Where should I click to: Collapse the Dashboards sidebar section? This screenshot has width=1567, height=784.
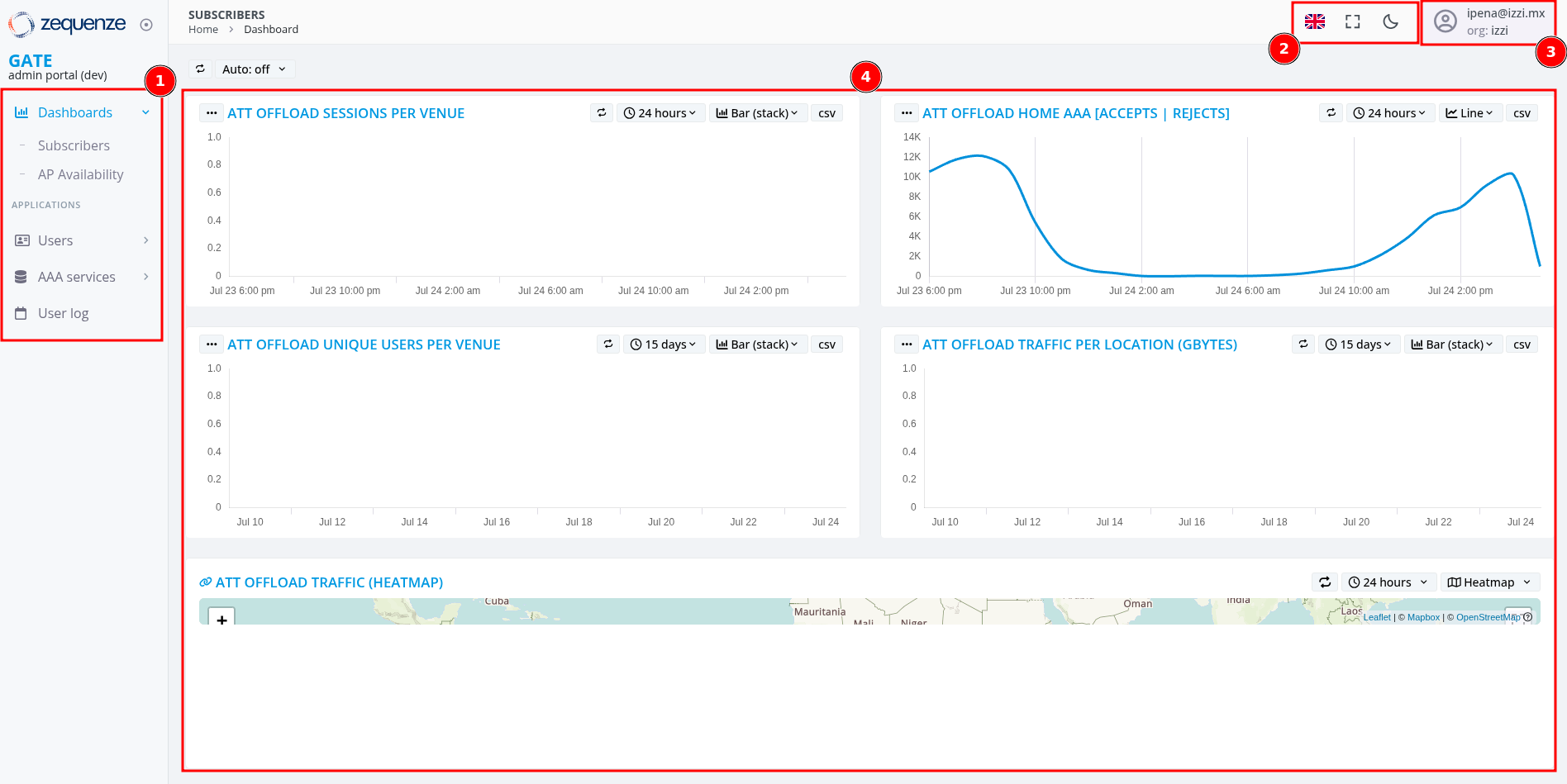point(145,112)
